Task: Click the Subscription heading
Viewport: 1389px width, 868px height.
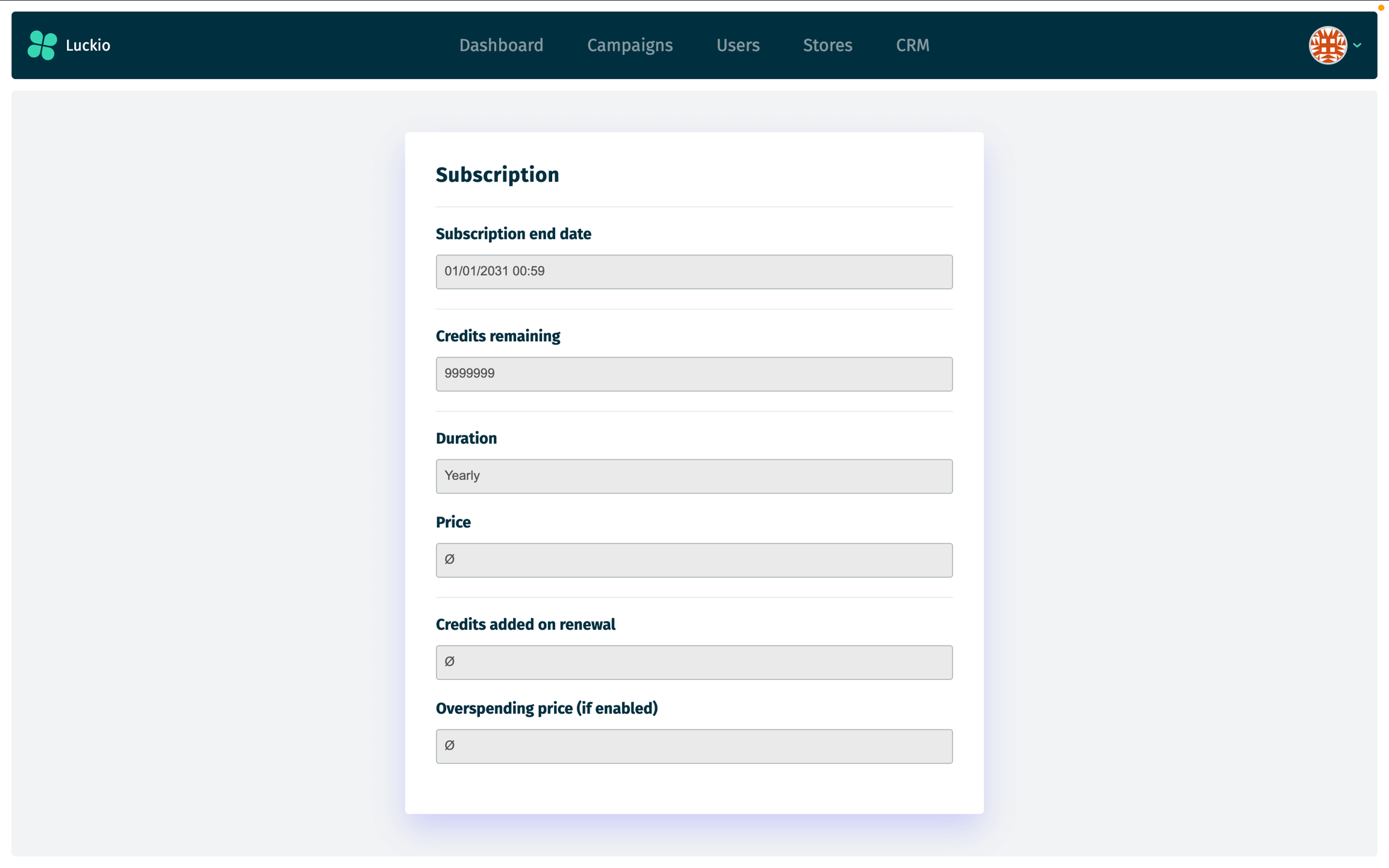Action: tap(497, 175)
